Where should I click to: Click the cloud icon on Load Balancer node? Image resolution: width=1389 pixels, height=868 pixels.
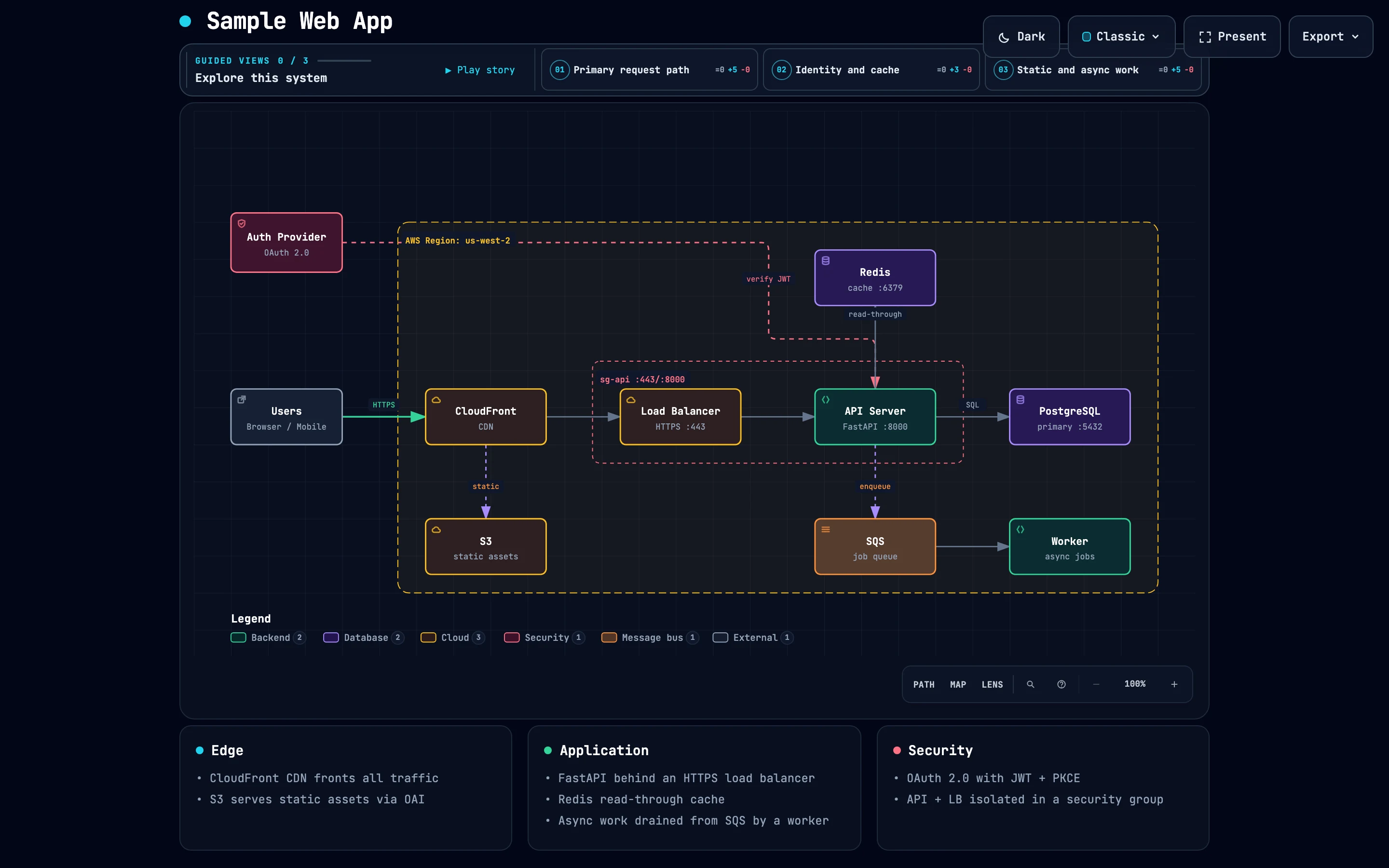631,400
